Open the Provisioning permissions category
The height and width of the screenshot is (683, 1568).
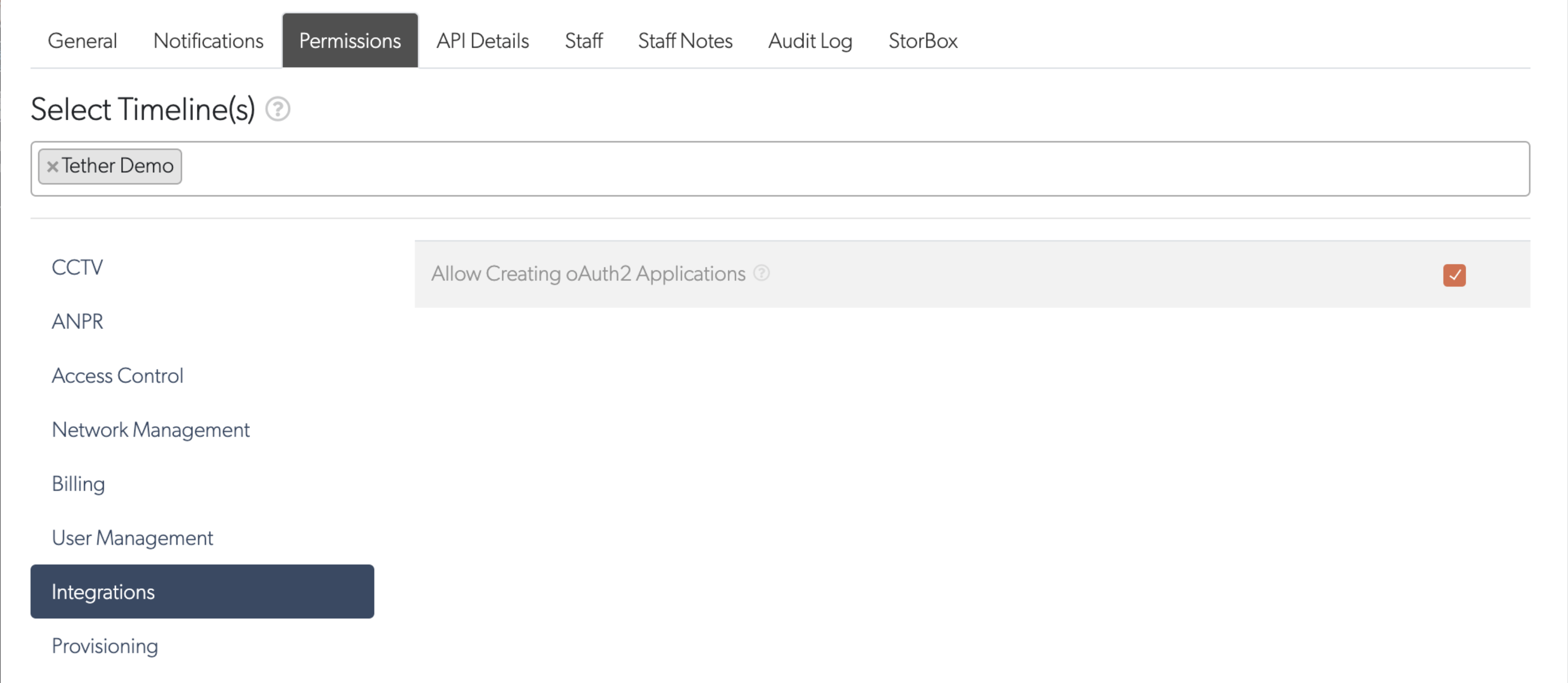click(x=105, y=646)
